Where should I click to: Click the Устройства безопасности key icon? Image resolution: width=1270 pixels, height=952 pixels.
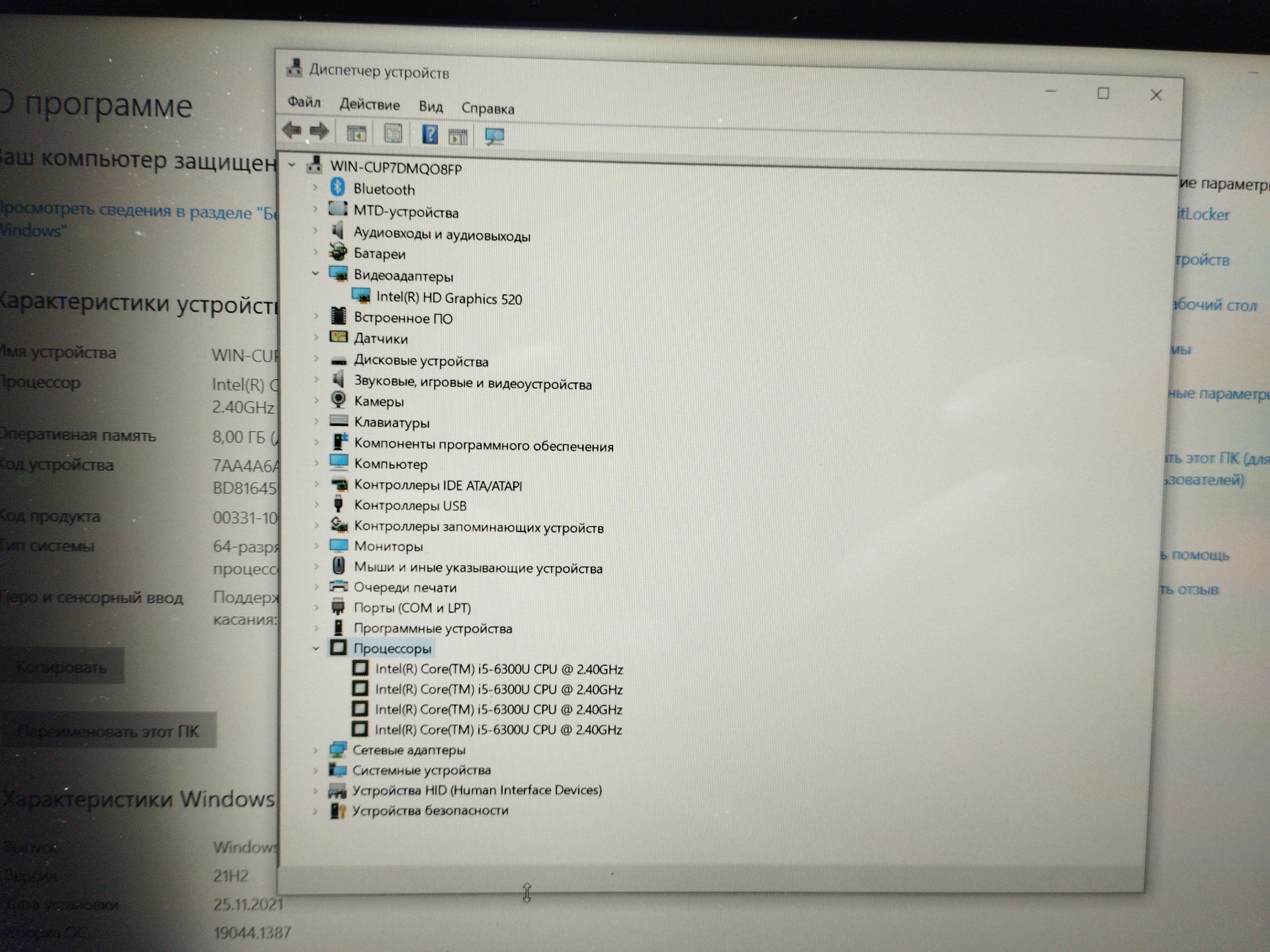point(338,810)
